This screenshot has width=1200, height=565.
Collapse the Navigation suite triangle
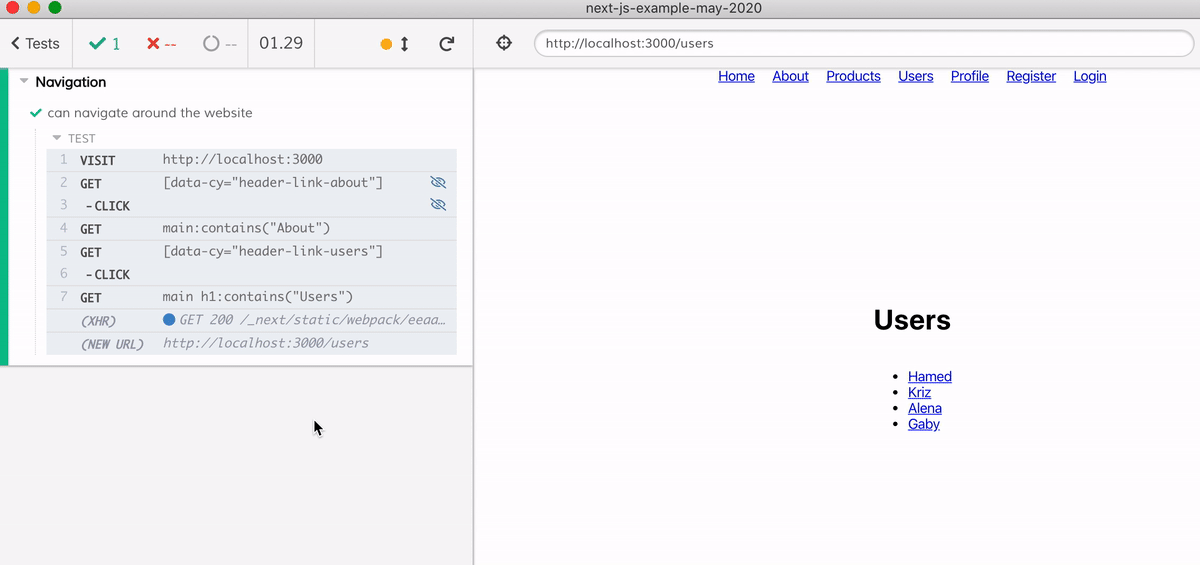pos(24,82)
